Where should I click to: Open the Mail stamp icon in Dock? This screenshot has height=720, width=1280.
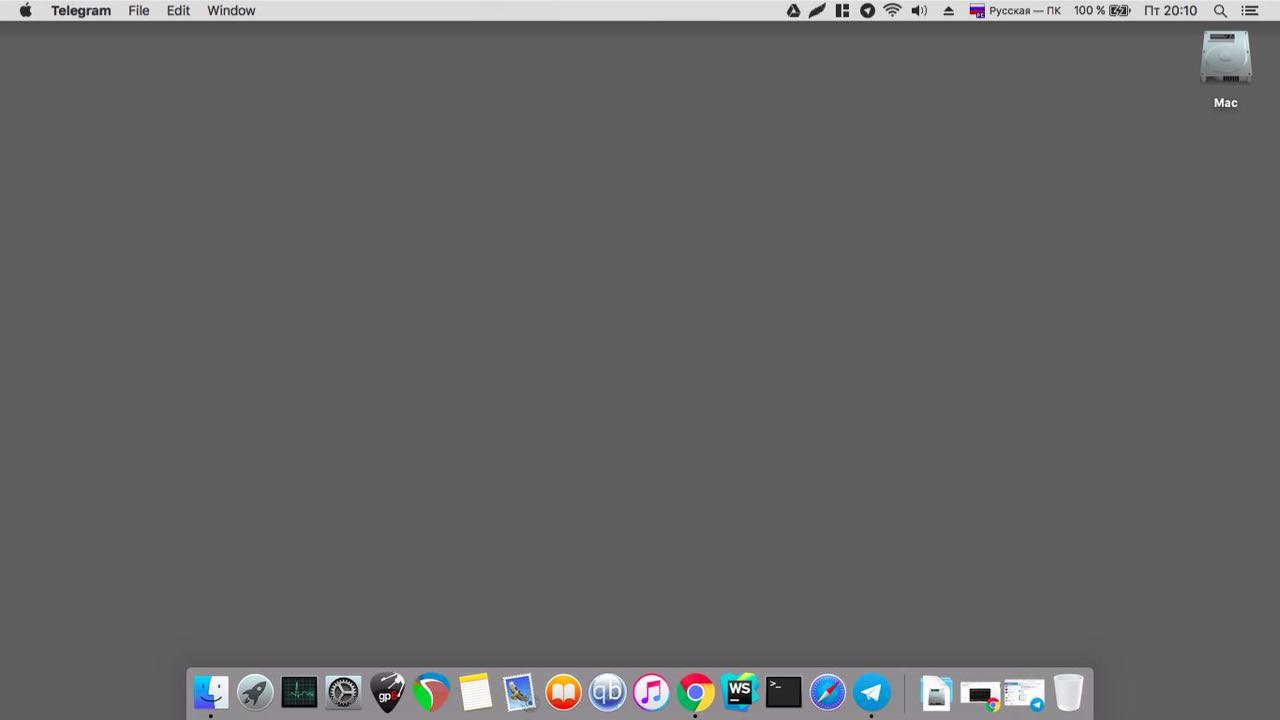(x=519, y=692)
